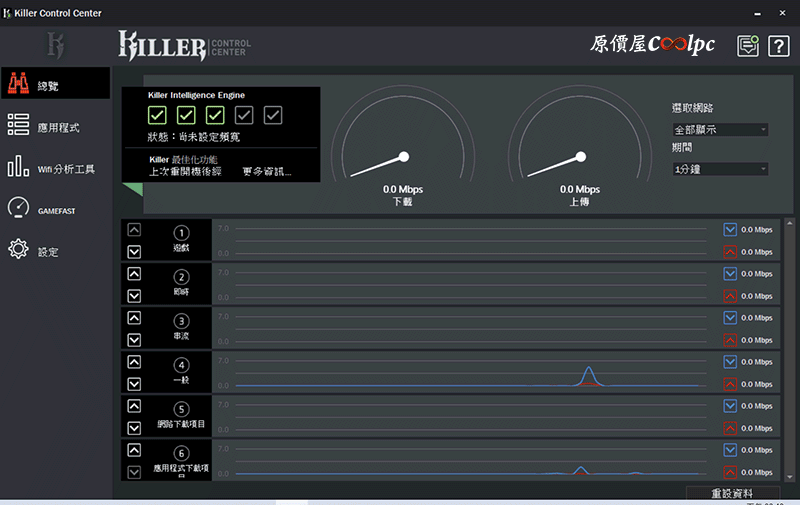Viewport: 800px width, 505px height.
Task: Move priority 1 遊戲 up
Action: coord(134,230)
